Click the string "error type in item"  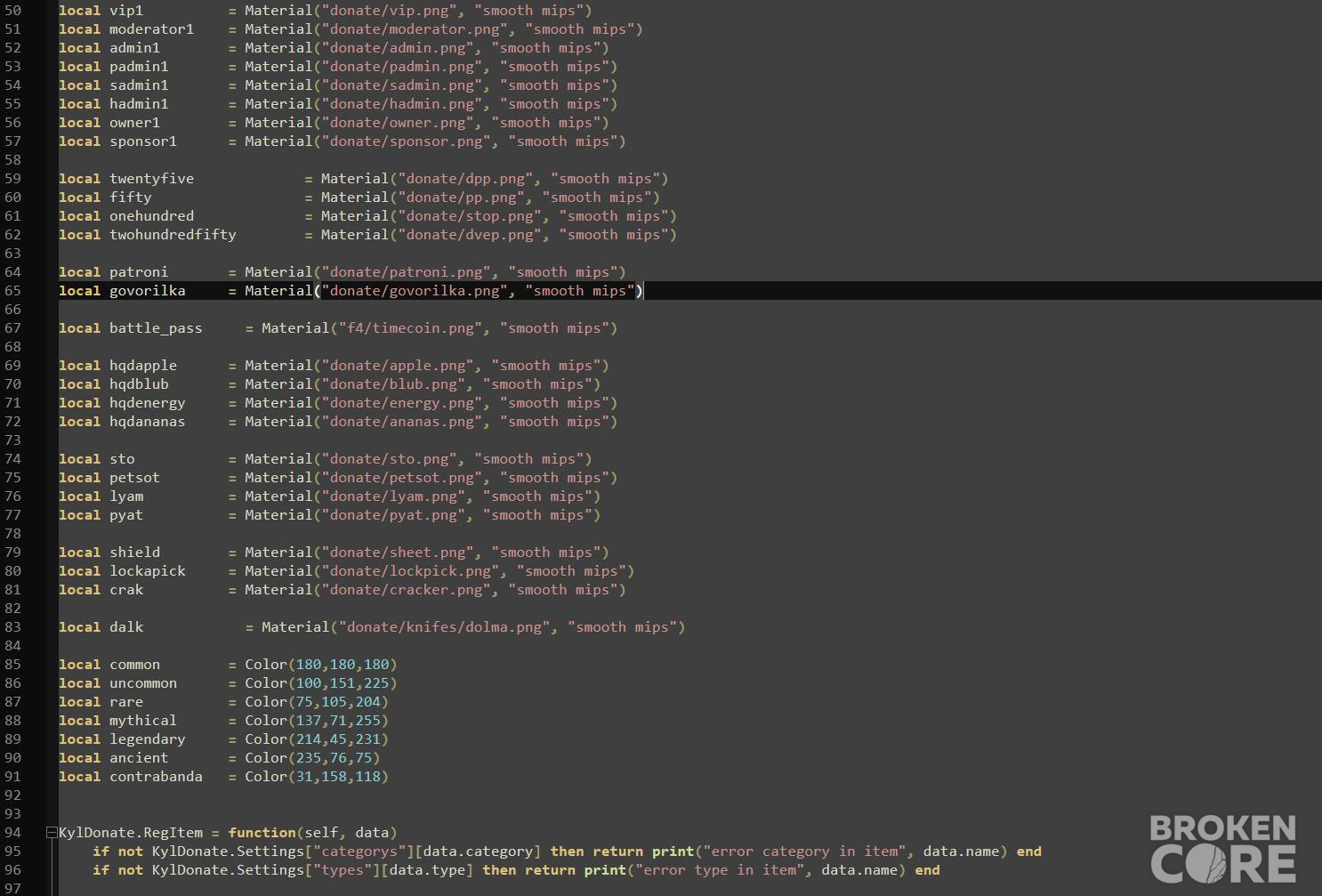721,870
